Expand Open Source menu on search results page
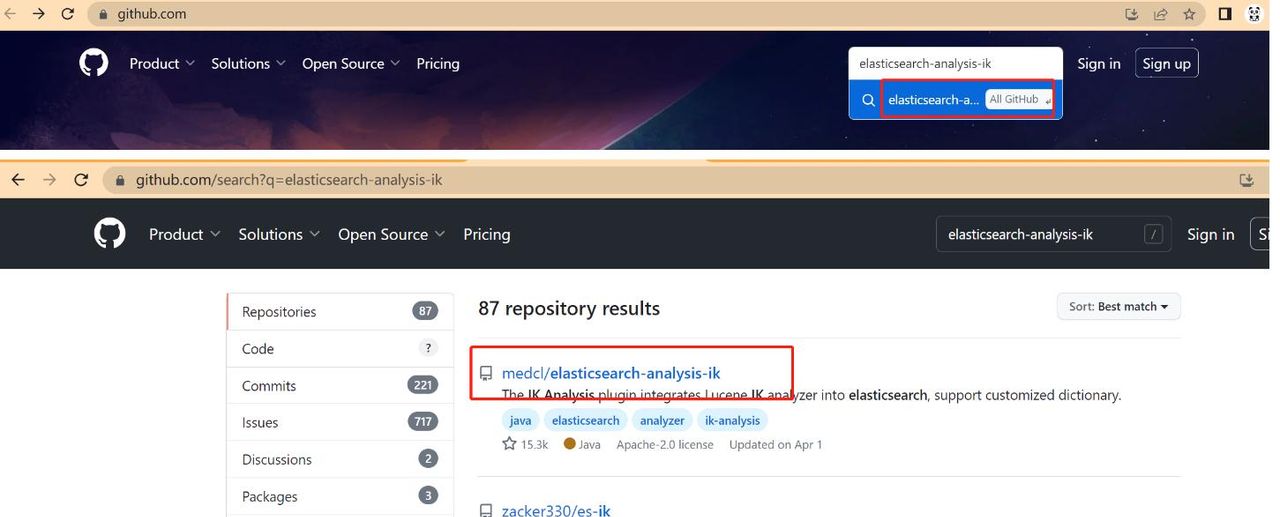This screenshot has width=1280, height=517. tap(391, 234)
